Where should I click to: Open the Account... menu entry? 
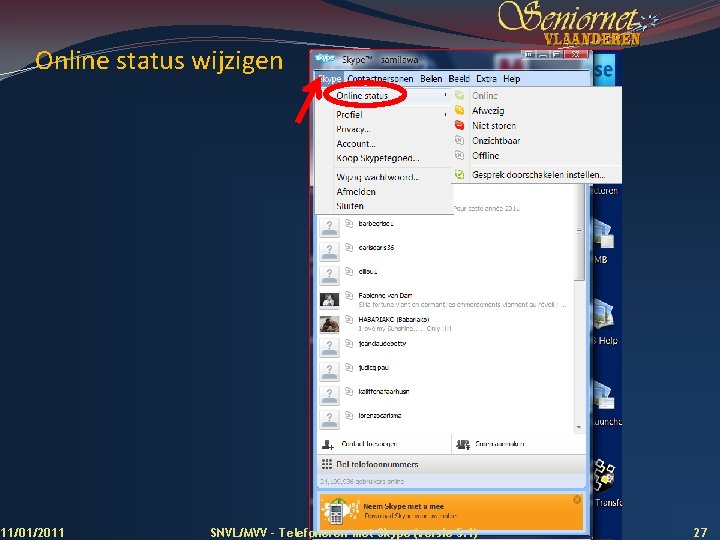coord(356,144)
